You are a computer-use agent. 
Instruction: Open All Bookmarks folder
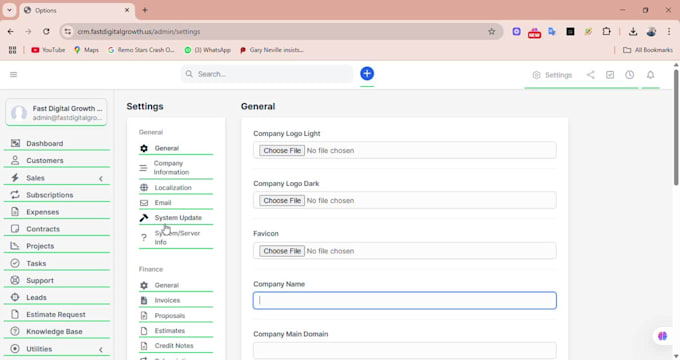pyautogui.click(x=648, y=50)
